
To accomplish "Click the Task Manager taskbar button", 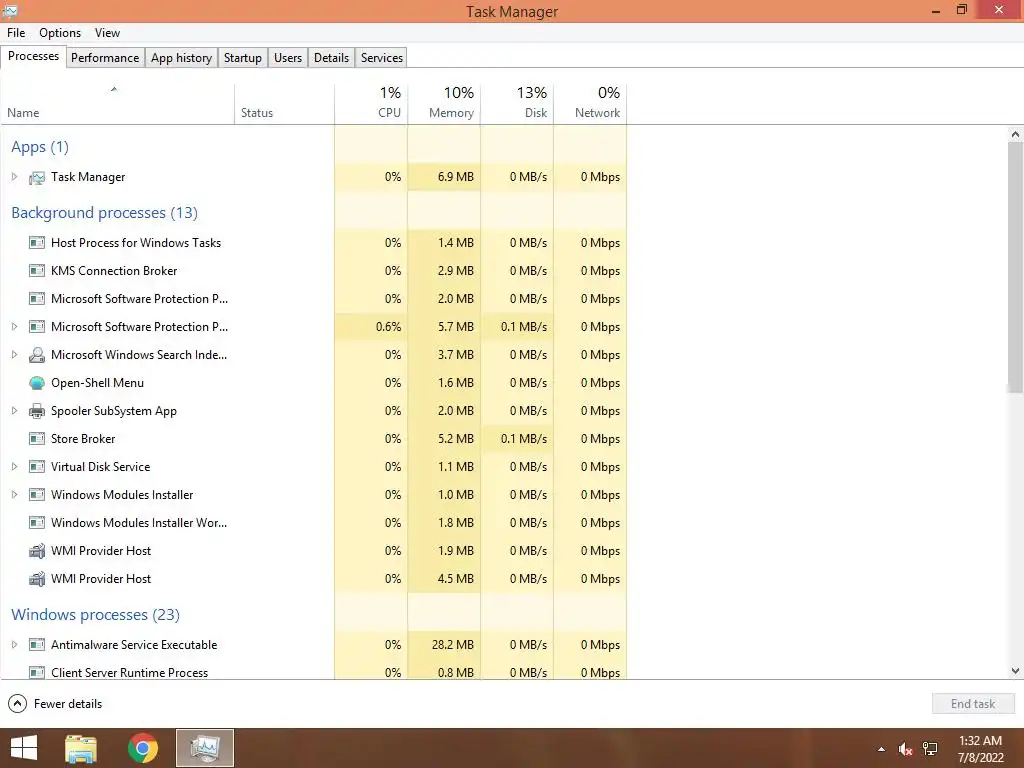I will (205, 748).
